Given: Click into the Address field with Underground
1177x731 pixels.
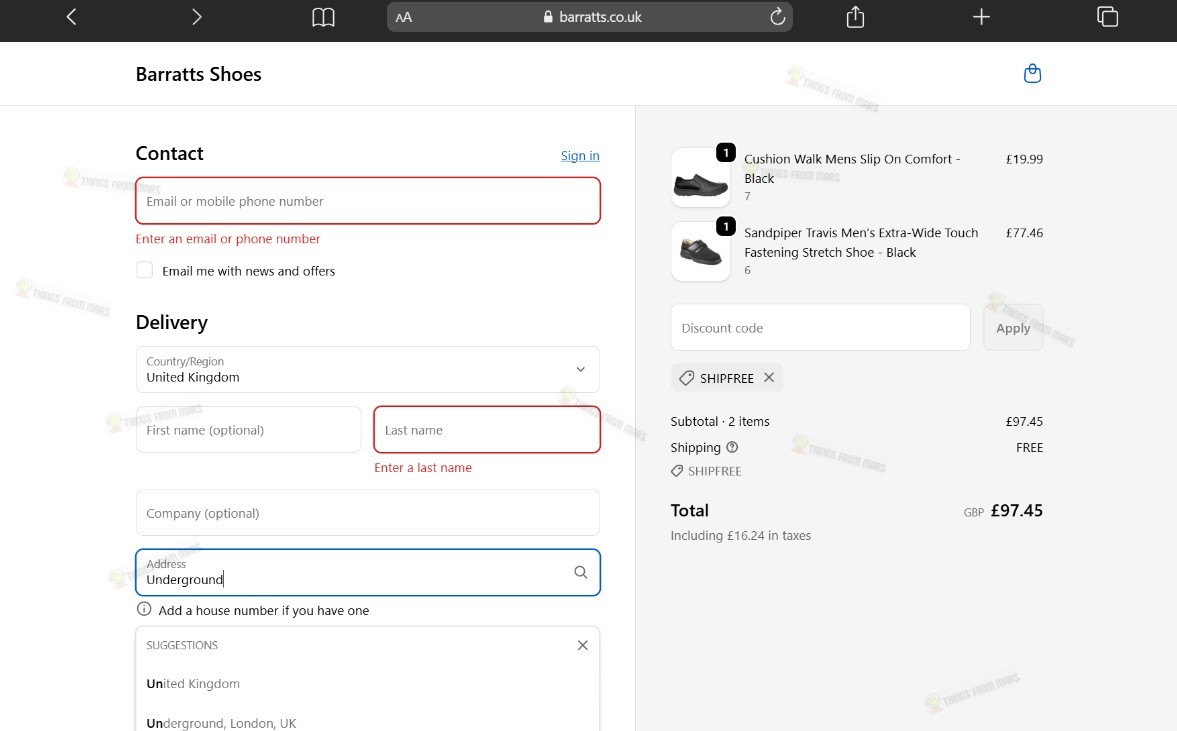Looking at the screenshot, I should coord(368,573).
